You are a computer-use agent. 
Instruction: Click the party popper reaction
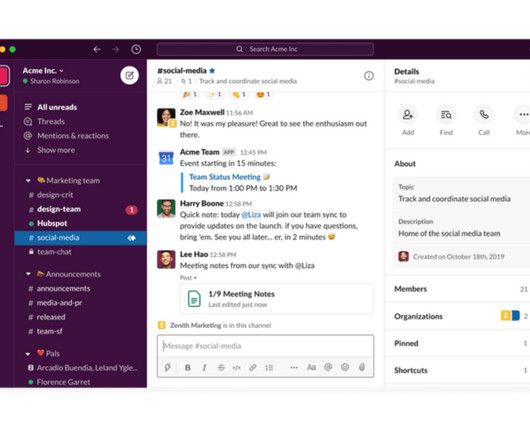tap(190, 94)
